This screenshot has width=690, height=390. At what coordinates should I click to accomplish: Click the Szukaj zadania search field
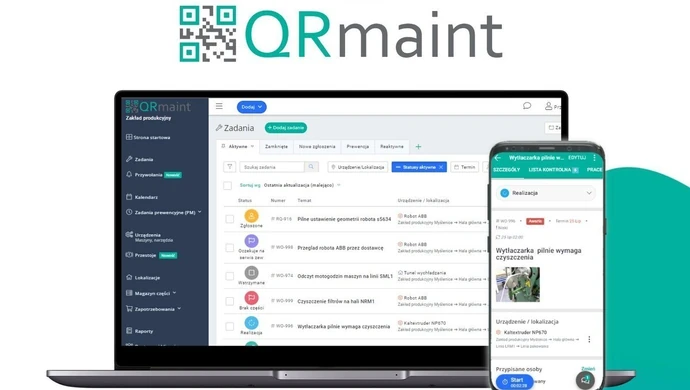(x=272, y=167)
